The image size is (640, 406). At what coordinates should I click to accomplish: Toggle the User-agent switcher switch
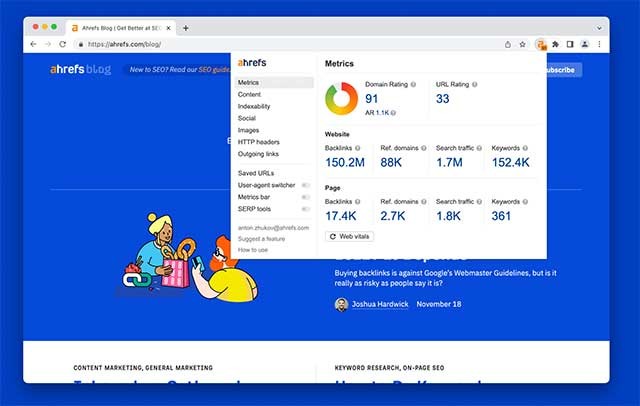coord(305,185)
